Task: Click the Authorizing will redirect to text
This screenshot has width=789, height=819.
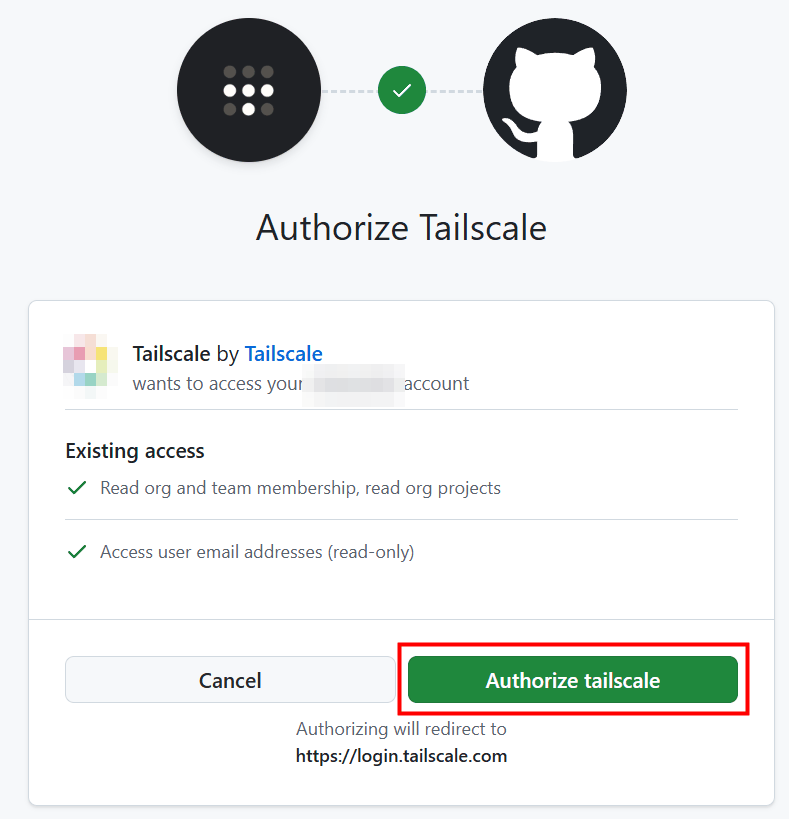Action: [x=401, y=729]
